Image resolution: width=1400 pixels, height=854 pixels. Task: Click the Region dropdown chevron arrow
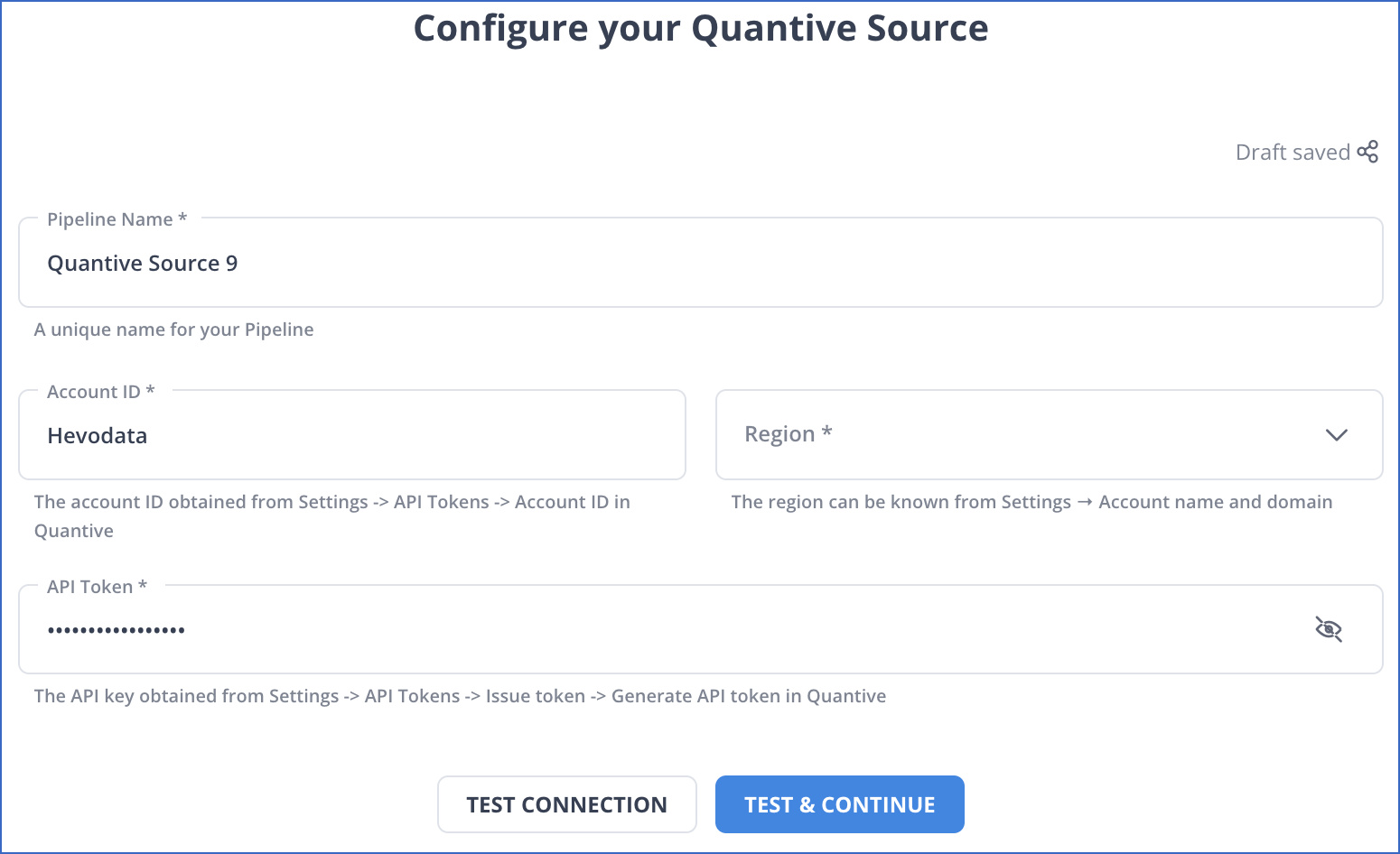tap(1338, 434)
